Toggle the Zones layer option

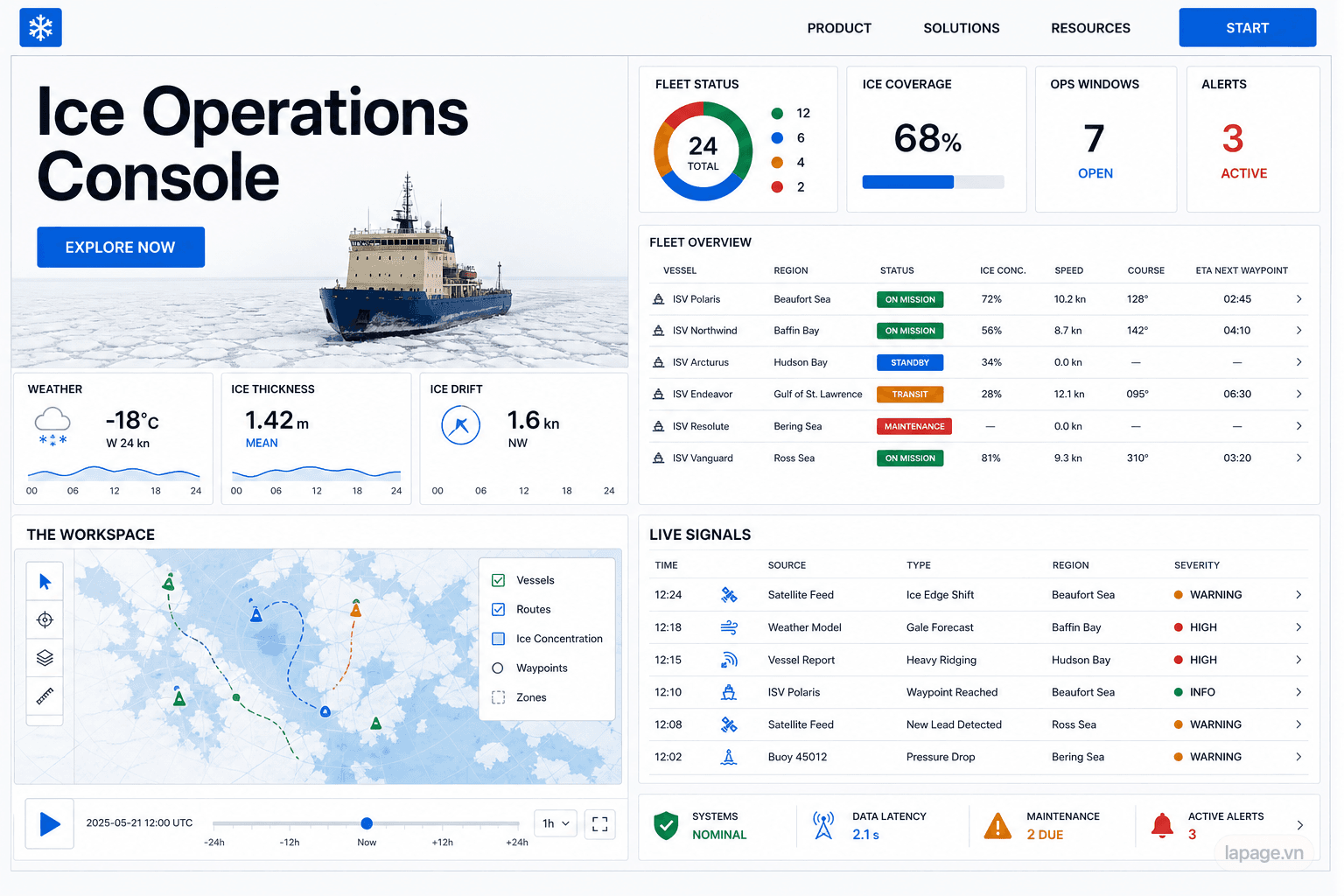point(498,697)
